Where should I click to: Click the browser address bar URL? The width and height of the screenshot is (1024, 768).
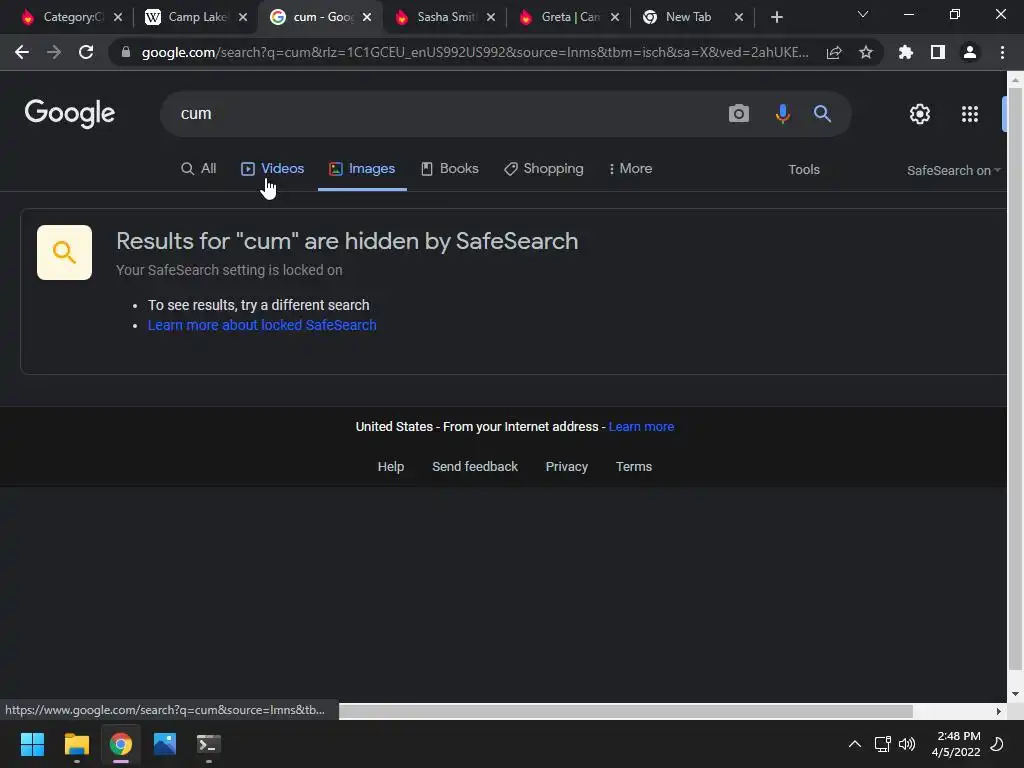[x=475, y=52]
